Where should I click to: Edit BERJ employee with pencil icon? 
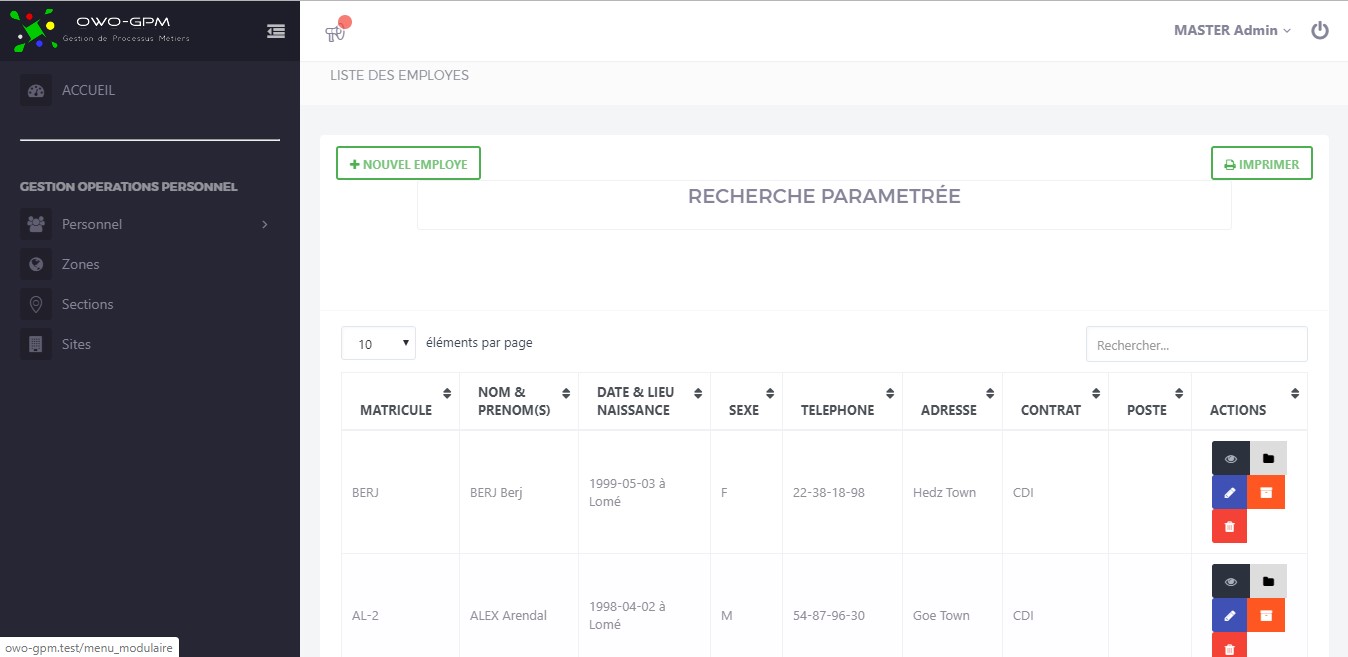coord(1230,492)
